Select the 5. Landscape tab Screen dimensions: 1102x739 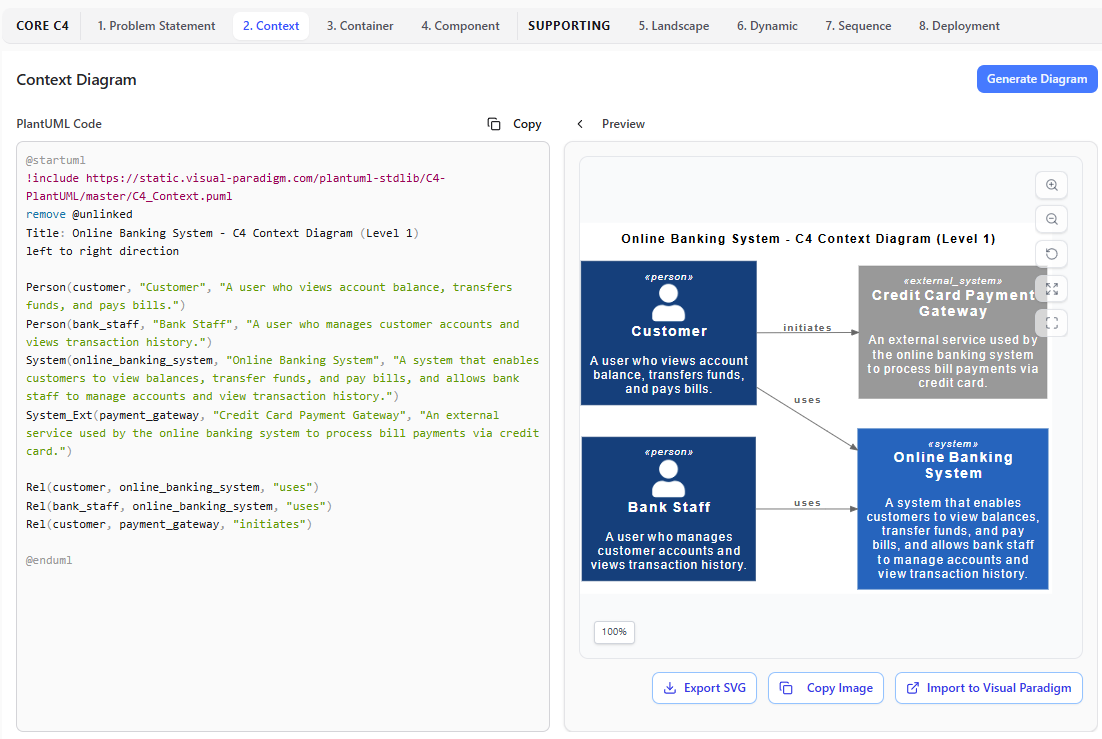pos(673,26)
